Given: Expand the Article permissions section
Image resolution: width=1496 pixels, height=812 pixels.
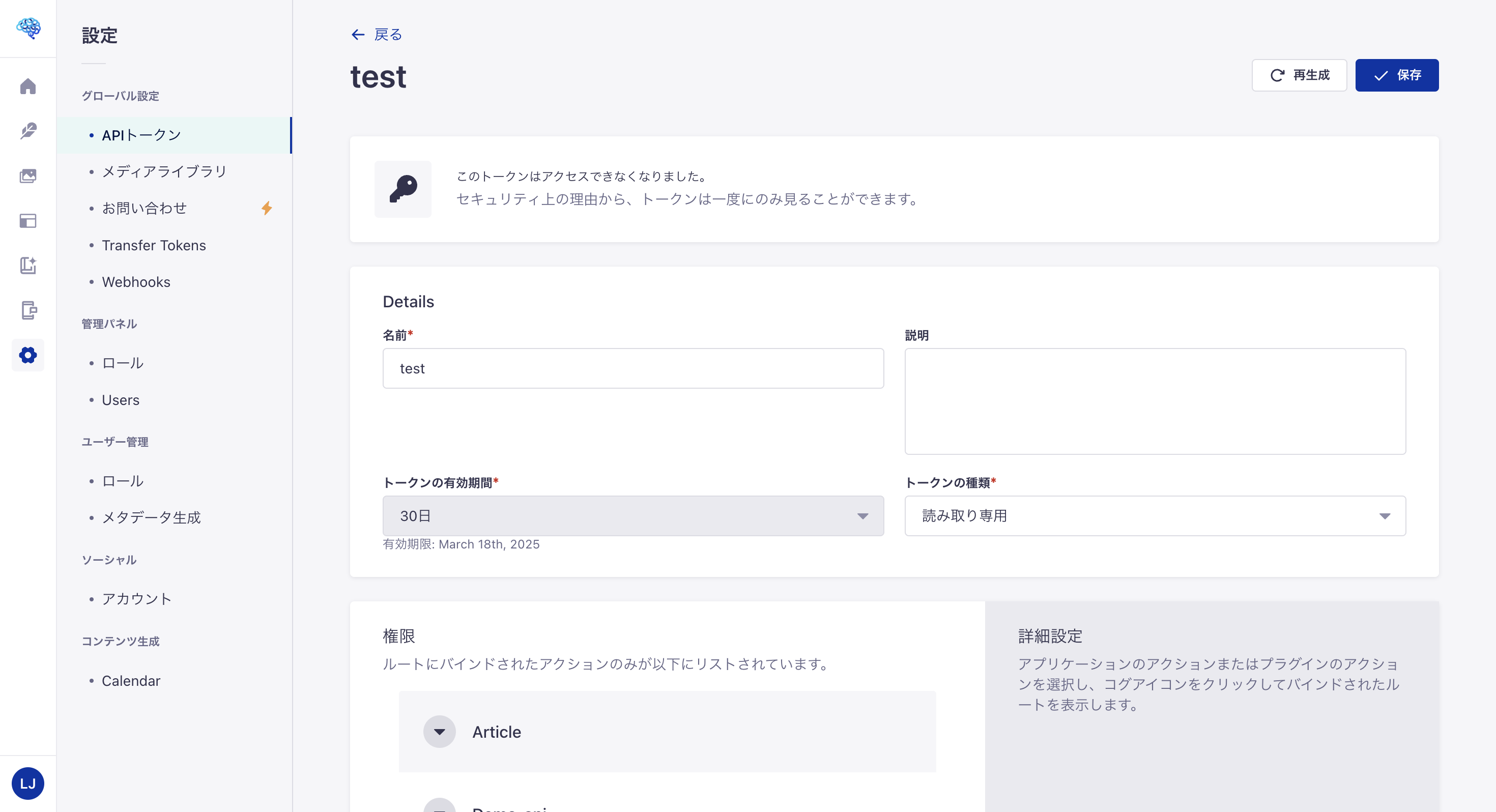Looking at the screenshot, I should [440, 731].
